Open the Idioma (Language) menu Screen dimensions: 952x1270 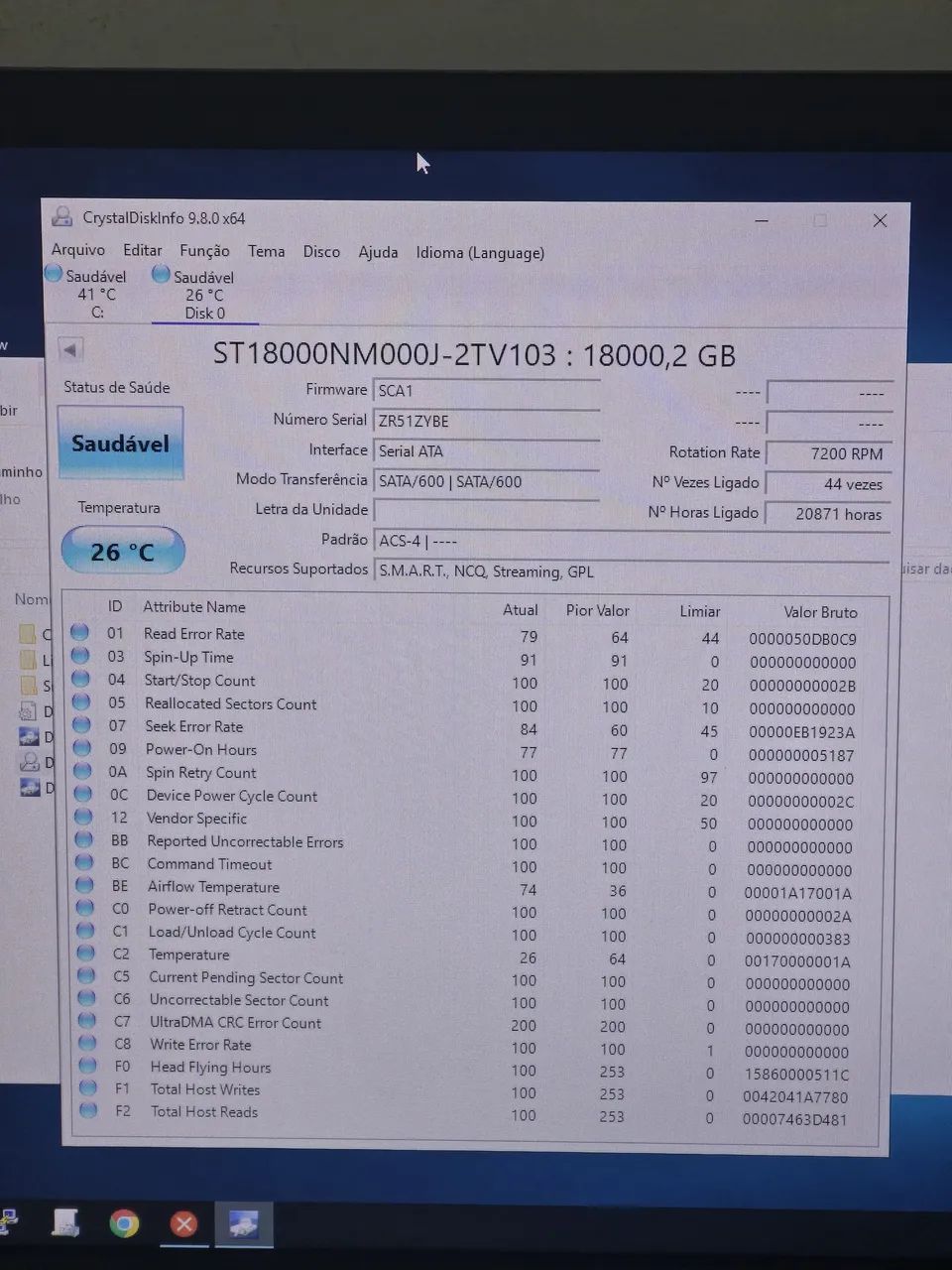(x=480, y=253)
